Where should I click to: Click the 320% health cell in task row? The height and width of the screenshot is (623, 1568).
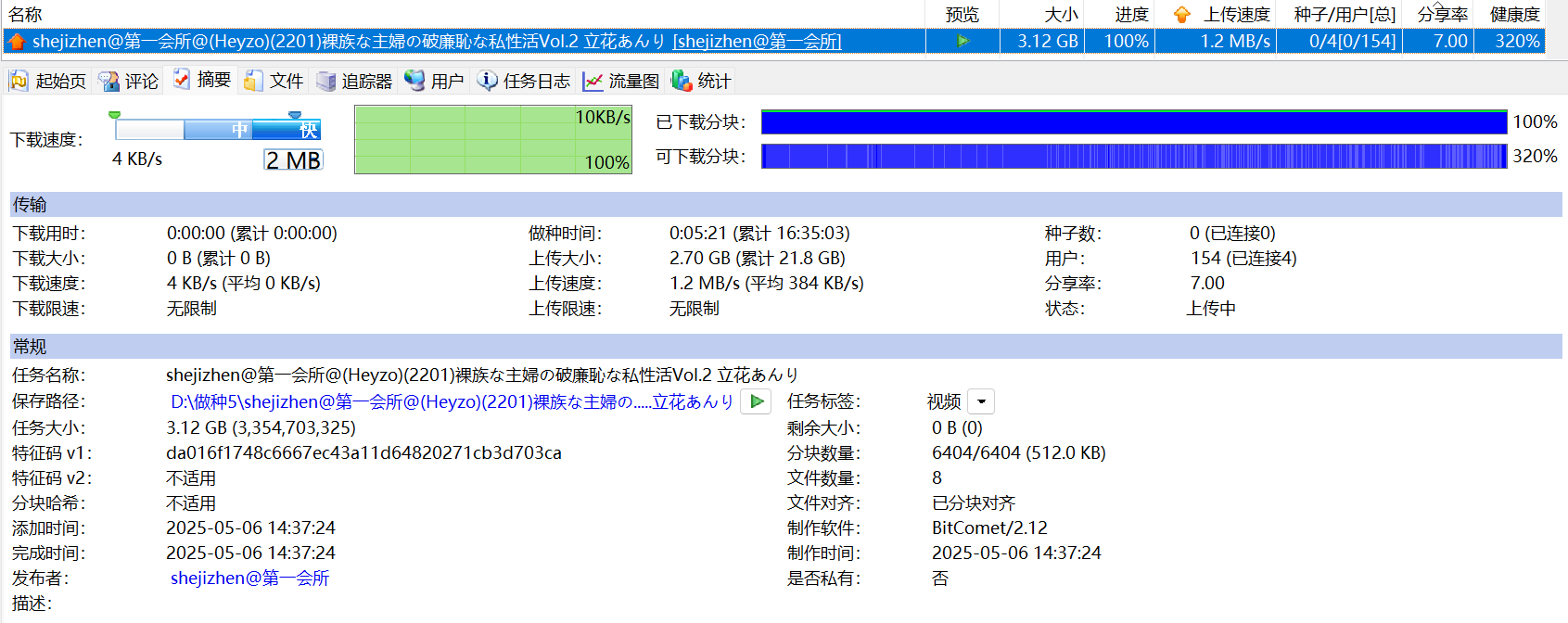[1517, 41]
